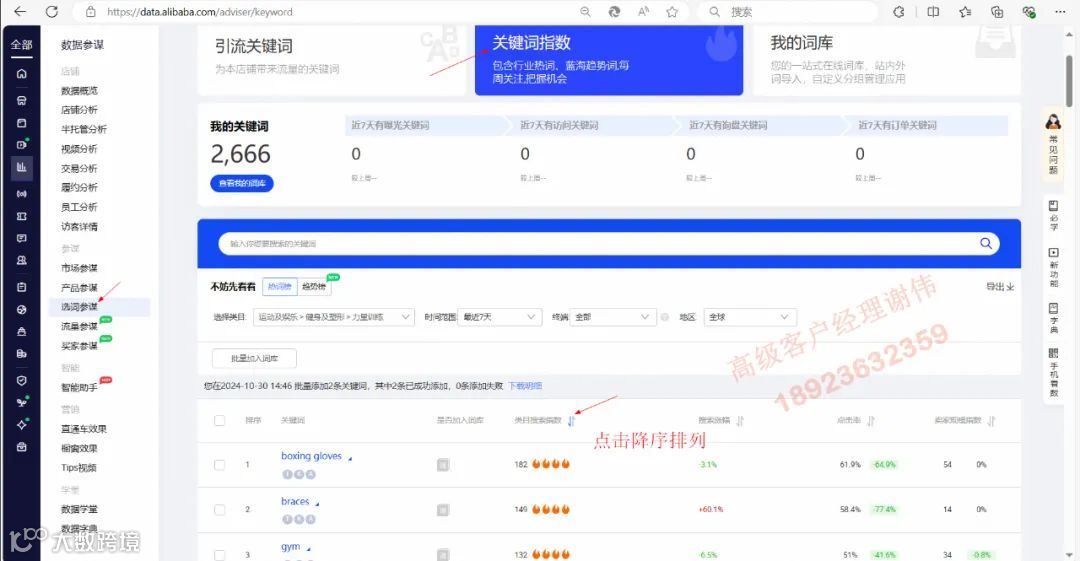Open the boxing gloves keyword link
Viewport: 1080px width, 561px height.
coord(311,456)
